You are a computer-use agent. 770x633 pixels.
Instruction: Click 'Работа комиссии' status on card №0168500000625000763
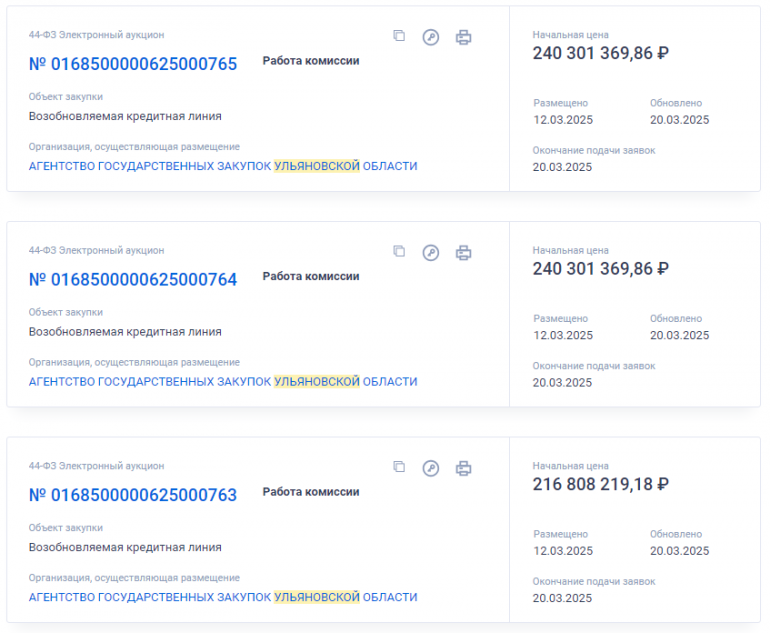pos(311,492)
